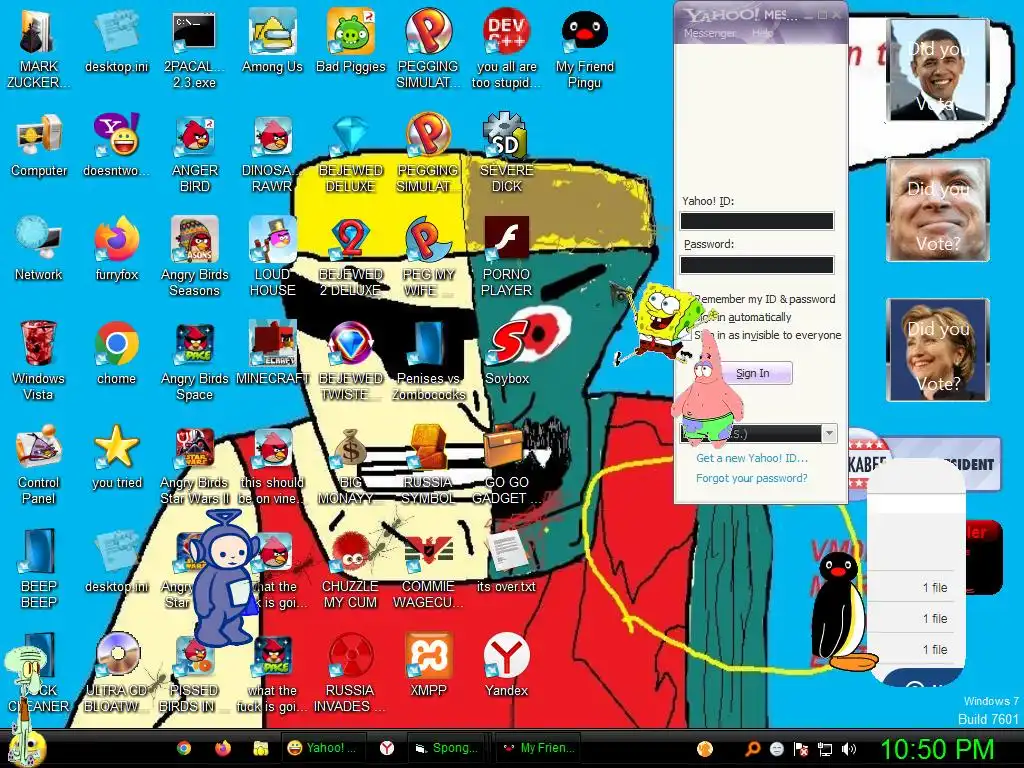The image size is (1024, 768).
Task: Launch the XMPP desktop icon
Action: pos(428,664)
